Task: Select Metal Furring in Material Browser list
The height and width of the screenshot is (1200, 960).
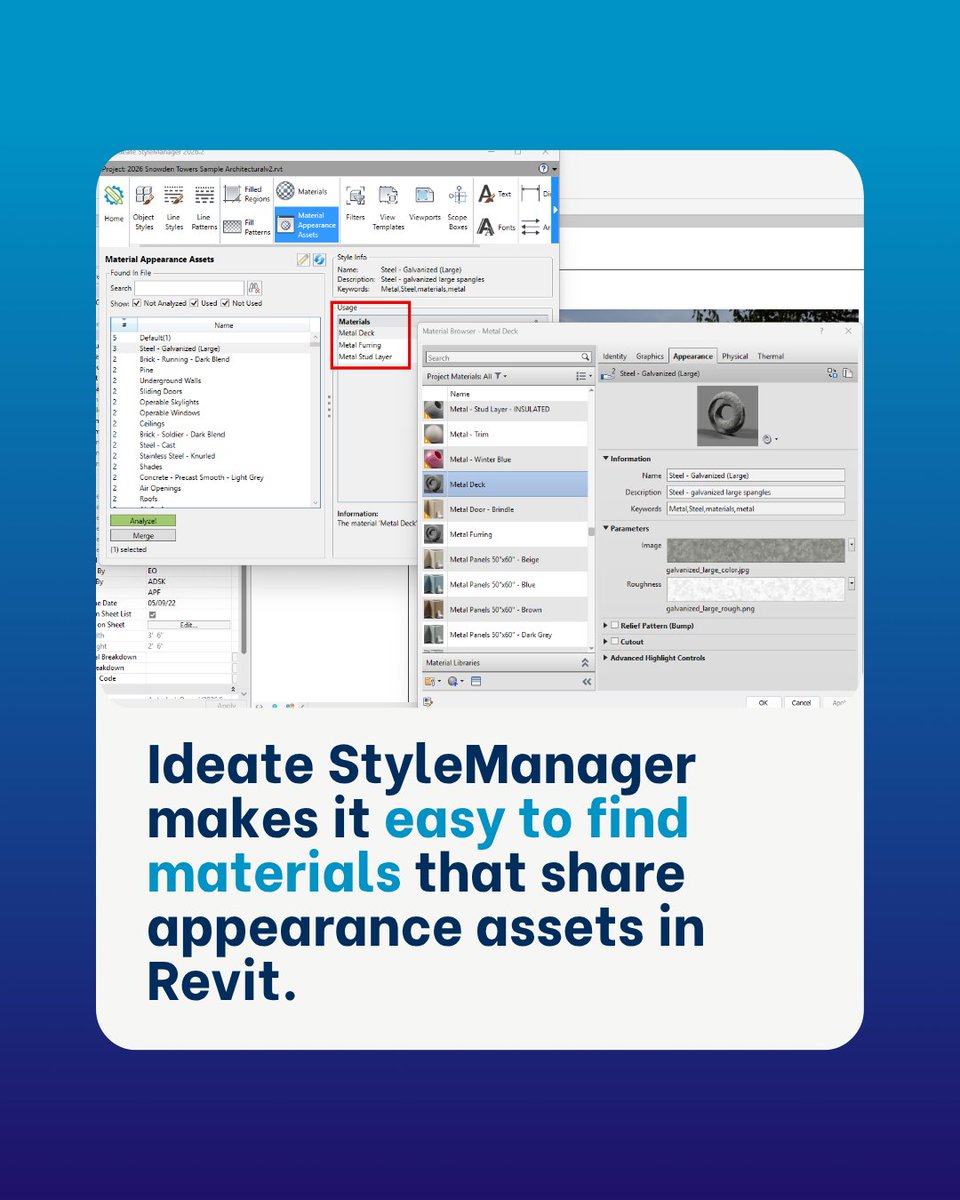Action: coord(506,535)
